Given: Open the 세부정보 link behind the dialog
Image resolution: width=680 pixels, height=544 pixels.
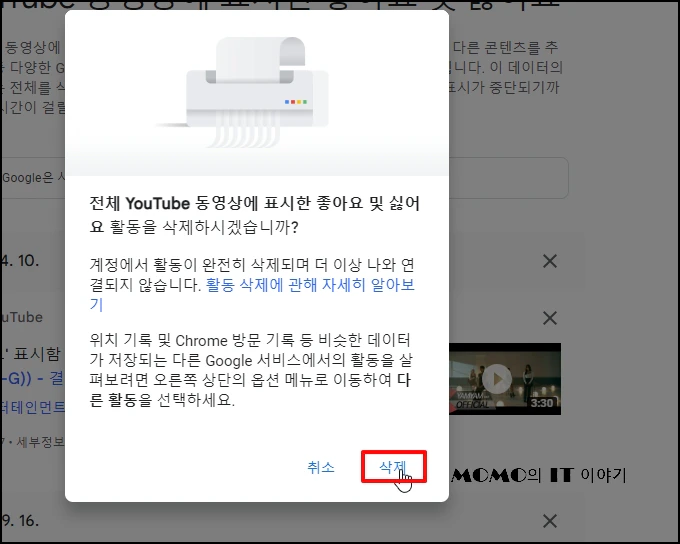Looking at the screenshot, I should [40, 442].
